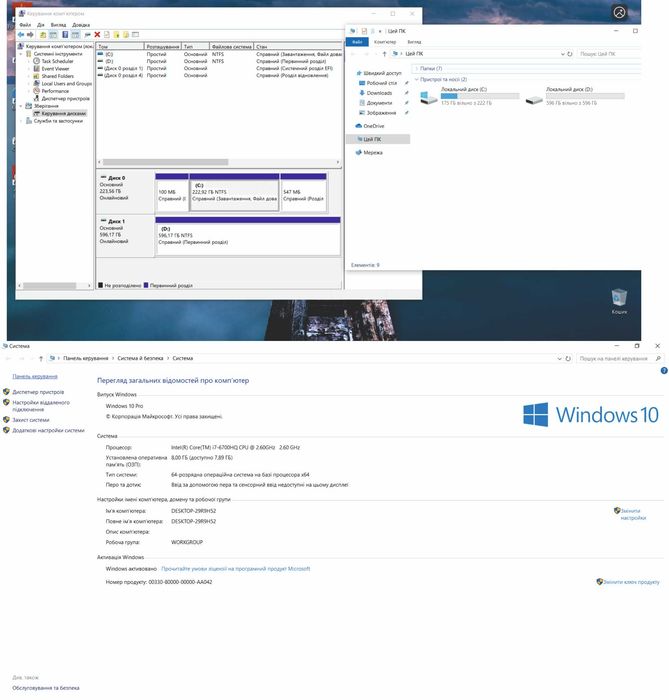Click Змінити настройки link beside computer name
Image resolution: width=669 pixels, height=700 pixels.
click(x=633, y=514)
